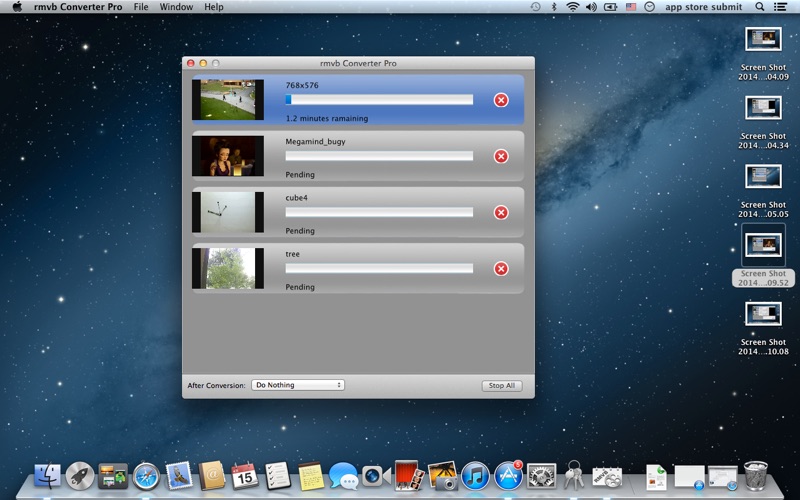
Task: Open Finder in the dock
Action: pyautogui.click(x=47, y=476)
